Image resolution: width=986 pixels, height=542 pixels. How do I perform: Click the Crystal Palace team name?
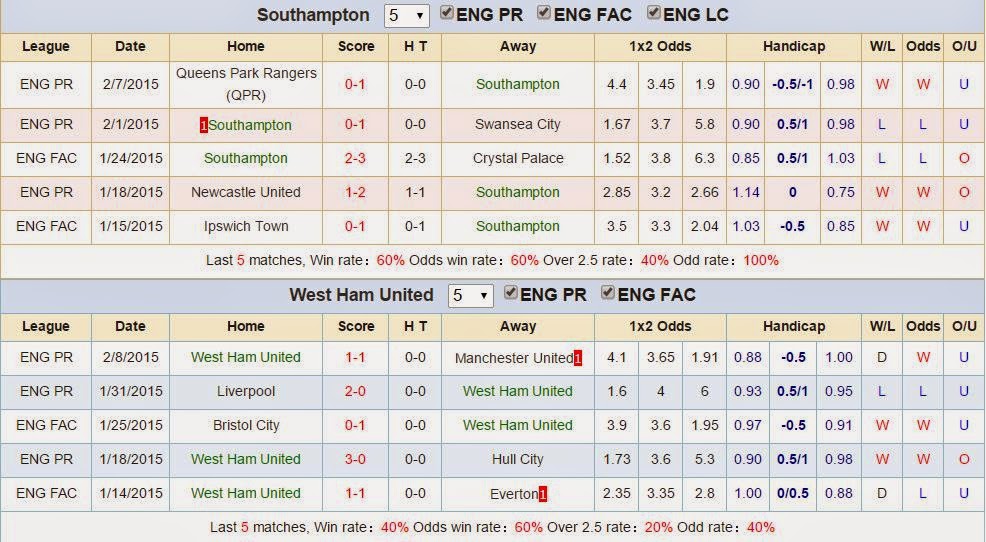click(x=518, y=158)
